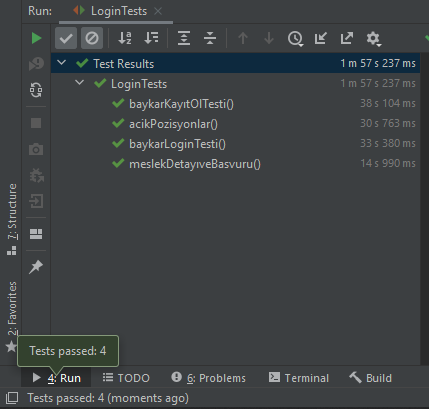Viewport: 429px width, 409px height.
Task: Pin the run tab
Action: click(36, 267)
